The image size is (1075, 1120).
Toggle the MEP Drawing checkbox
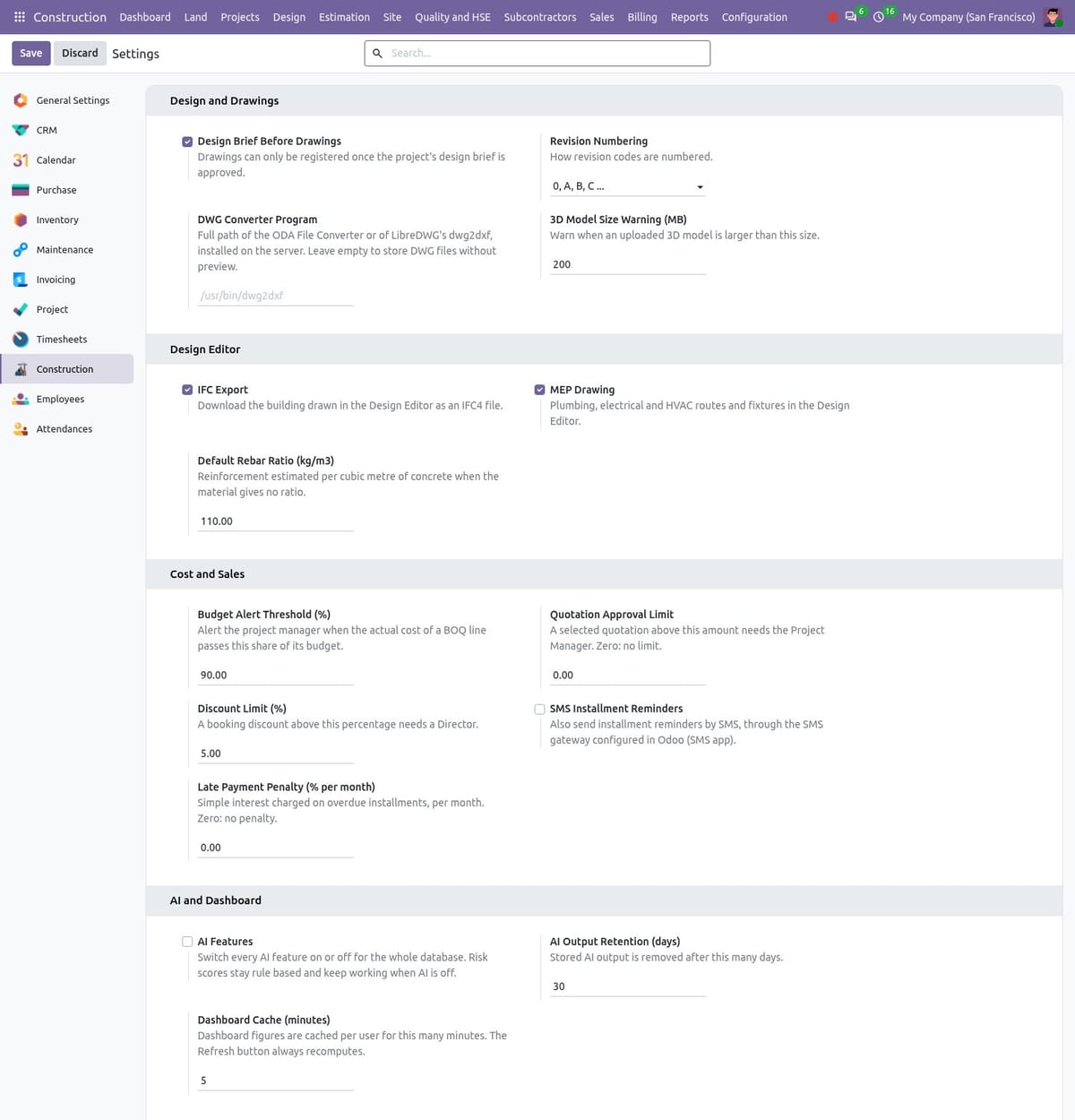pyautogui.click(x=539, y=390)
